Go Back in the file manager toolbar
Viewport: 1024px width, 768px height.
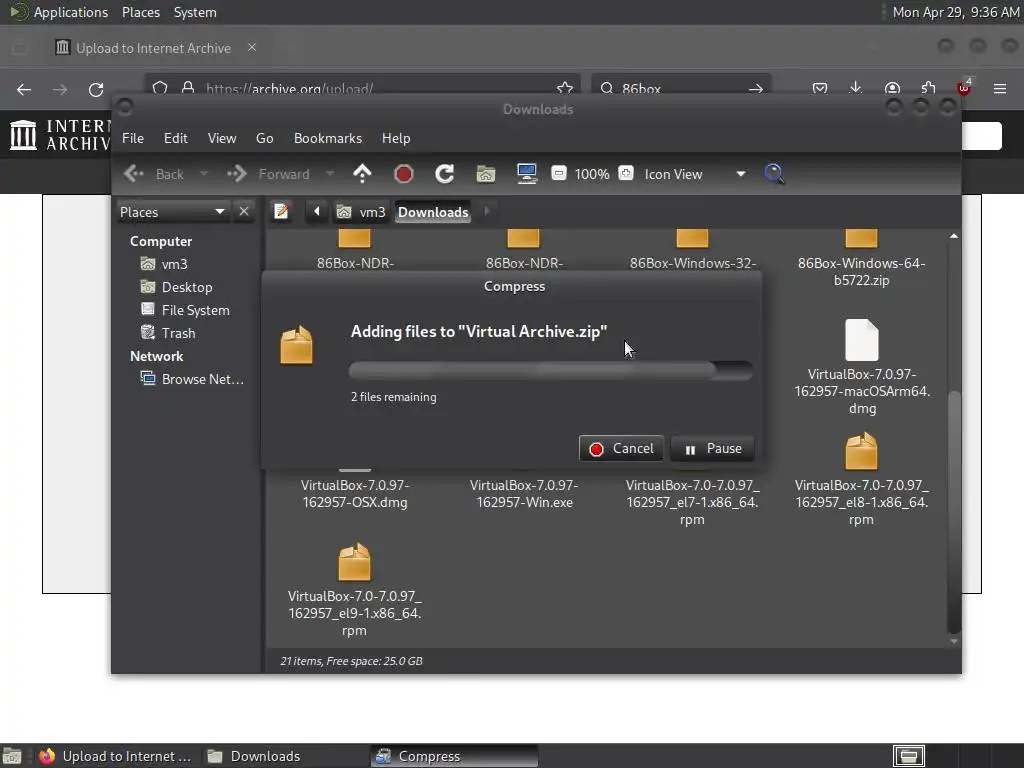pyautogui.click(x=154, y=174)
